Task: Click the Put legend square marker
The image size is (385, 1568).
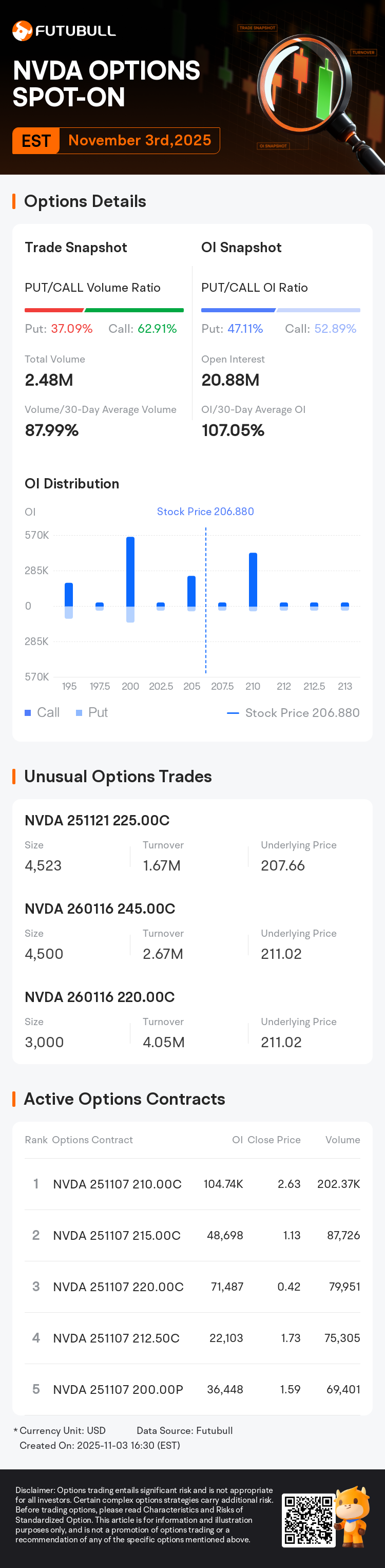Action: tap(79, 713)
